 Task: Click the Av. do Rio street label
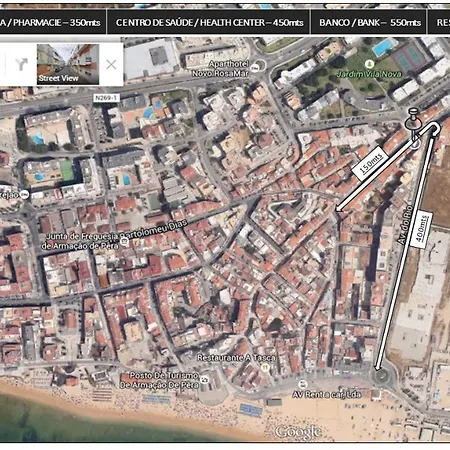tap(405, 225)
